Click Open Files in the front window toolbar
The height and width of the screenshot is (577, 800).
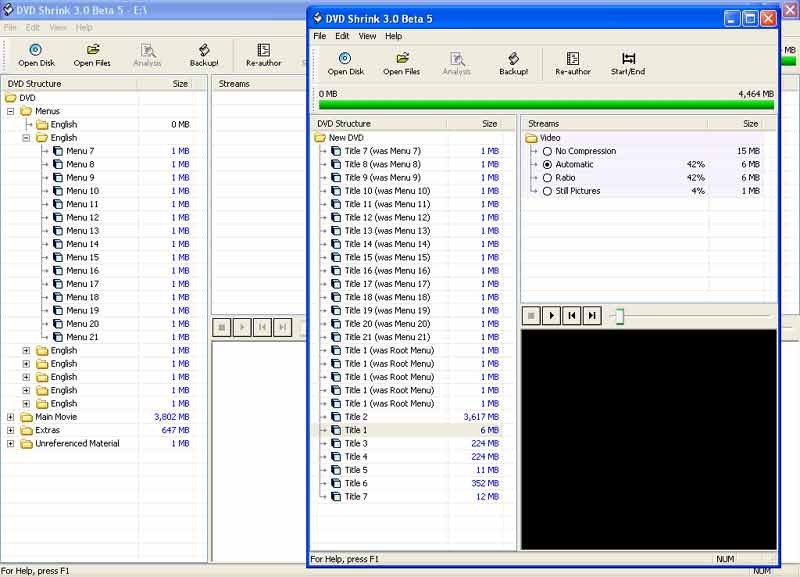point(402,64)
